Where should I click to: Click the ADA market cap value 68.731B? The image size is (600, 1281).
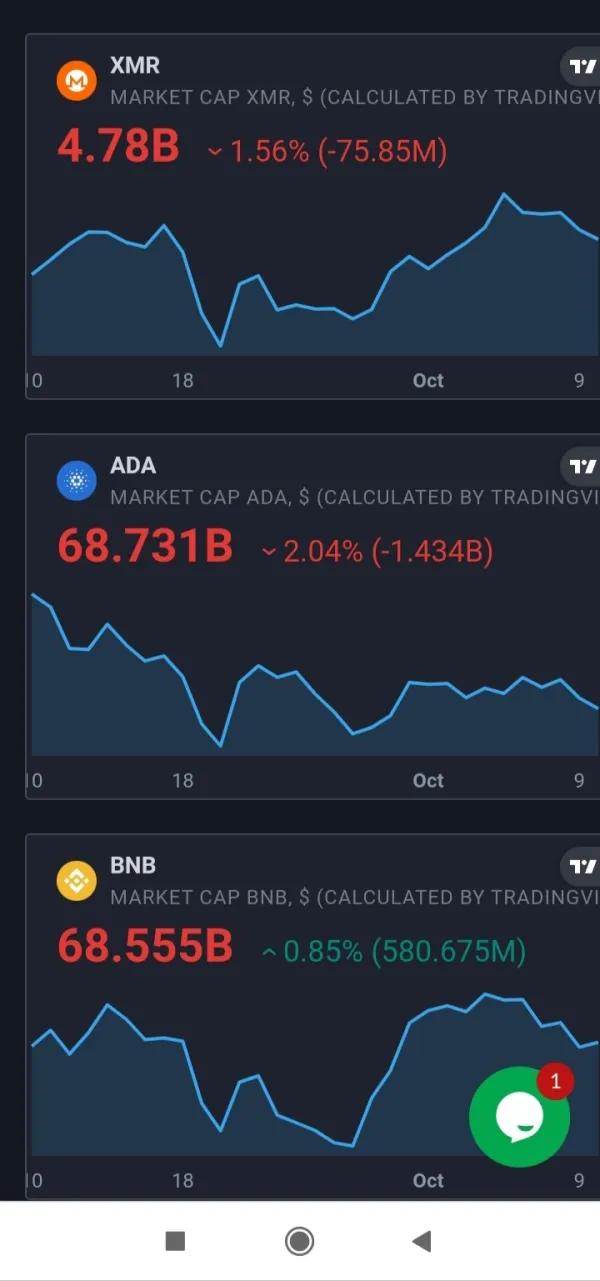145,548
